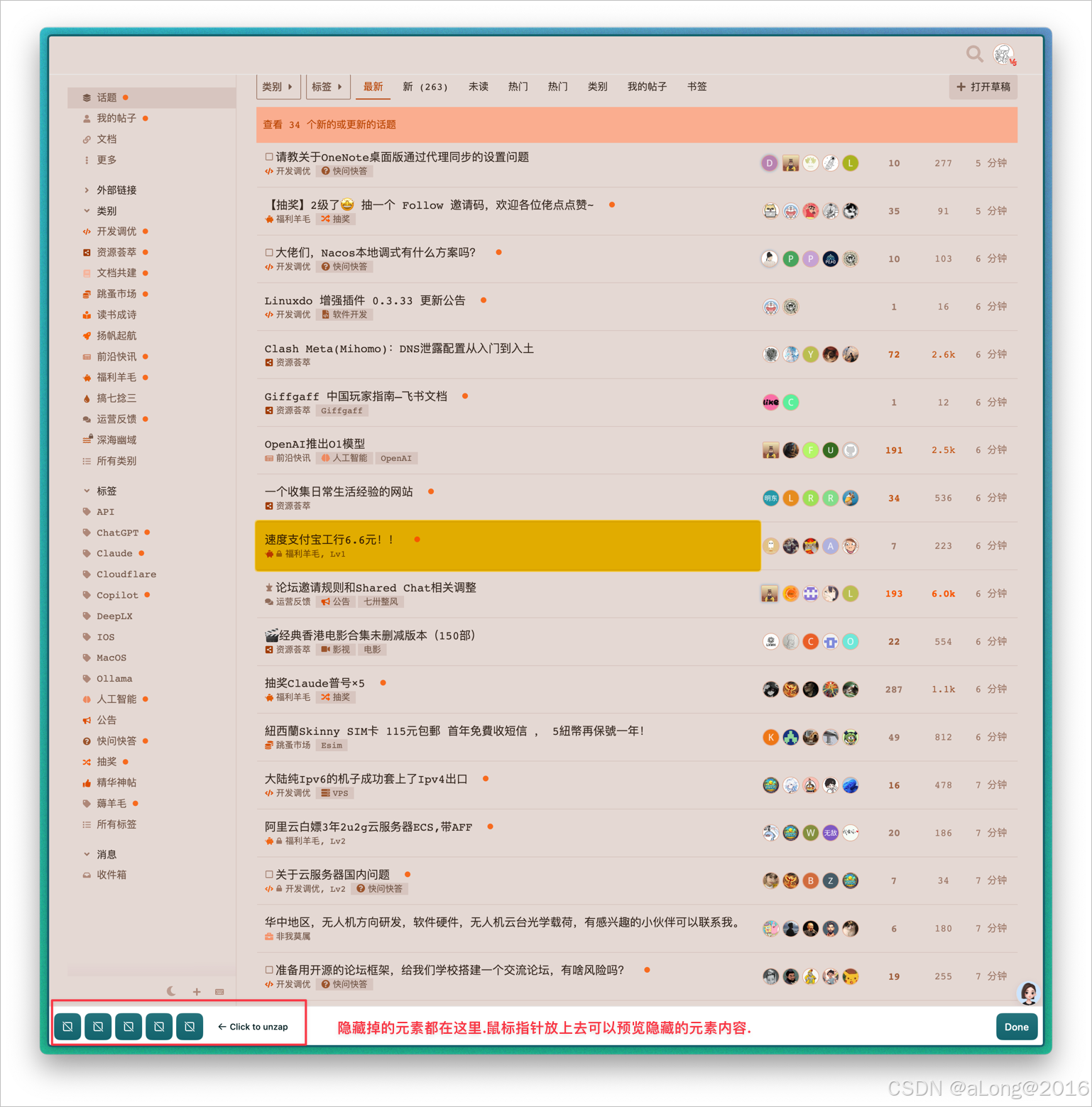Click reply count 191 on OpenAI topic row

[894, 450]
